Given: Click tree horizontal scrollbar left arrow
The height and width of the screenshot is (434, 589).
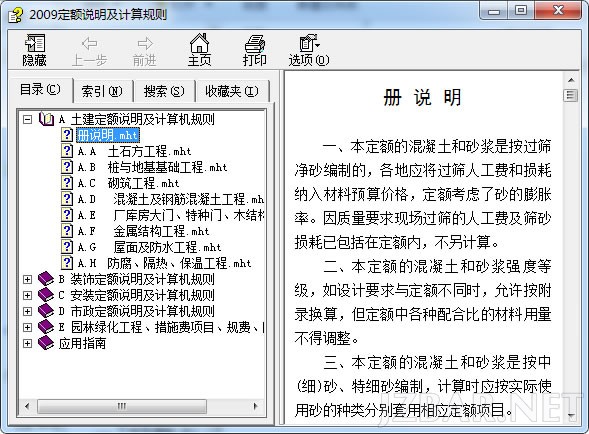Looking at the screenshot, I should (27, 406).
